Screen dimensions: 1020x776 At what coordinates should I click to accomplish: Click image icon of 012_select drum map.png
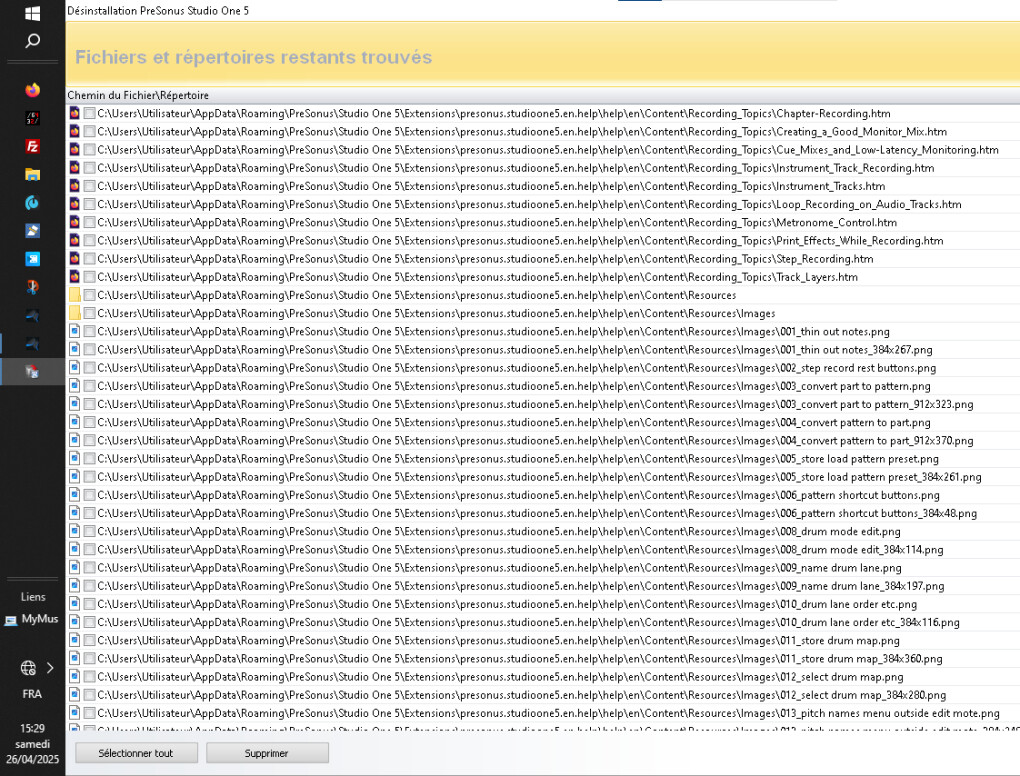(75, 676)
